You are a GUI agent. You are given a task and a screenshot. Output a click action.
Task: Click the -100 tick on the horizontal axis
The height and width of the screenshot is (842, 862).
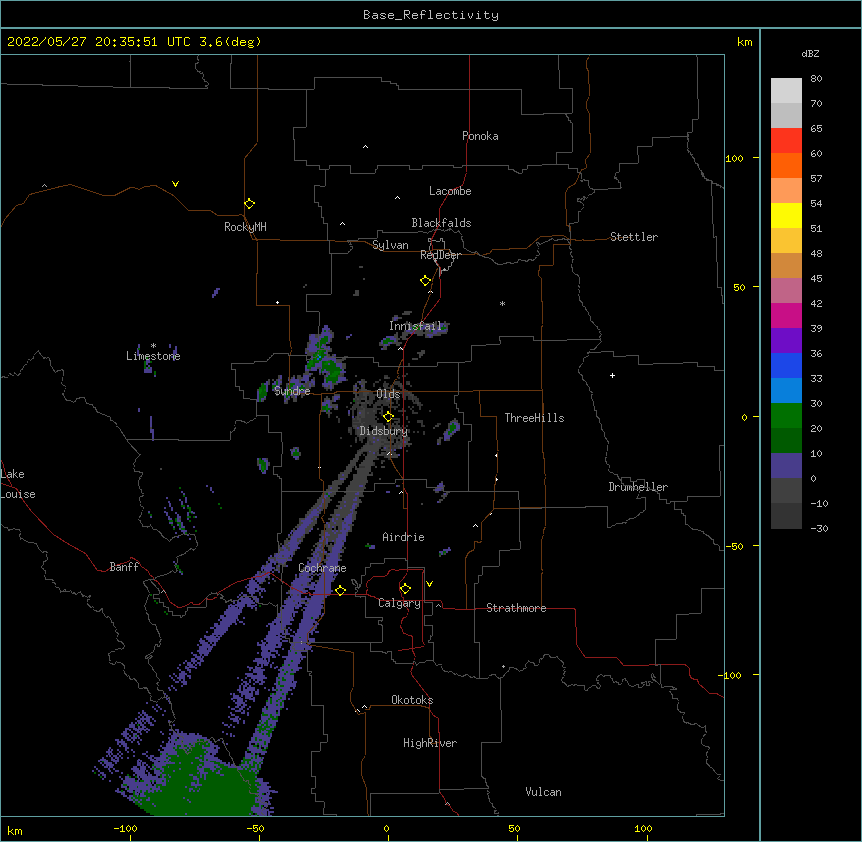pyautogui.click(x=125, y=829)
